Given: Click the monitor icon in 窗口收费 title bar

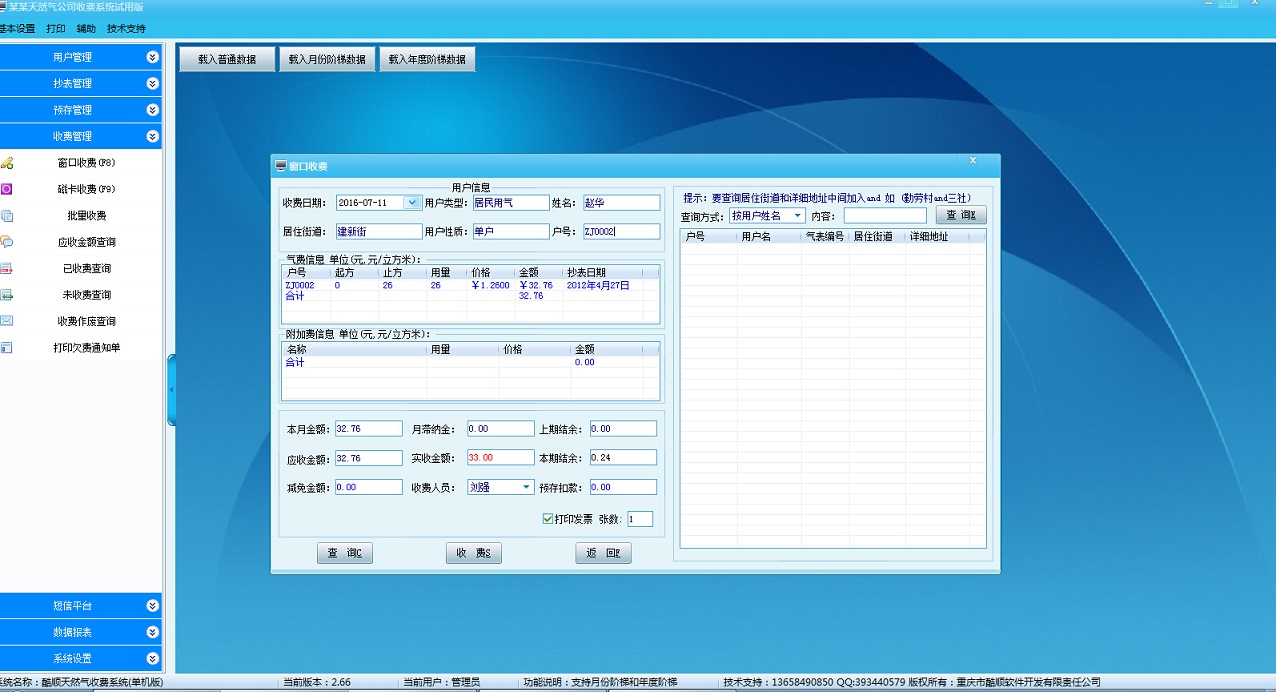Looking at the screenshot, I should 281,166.
